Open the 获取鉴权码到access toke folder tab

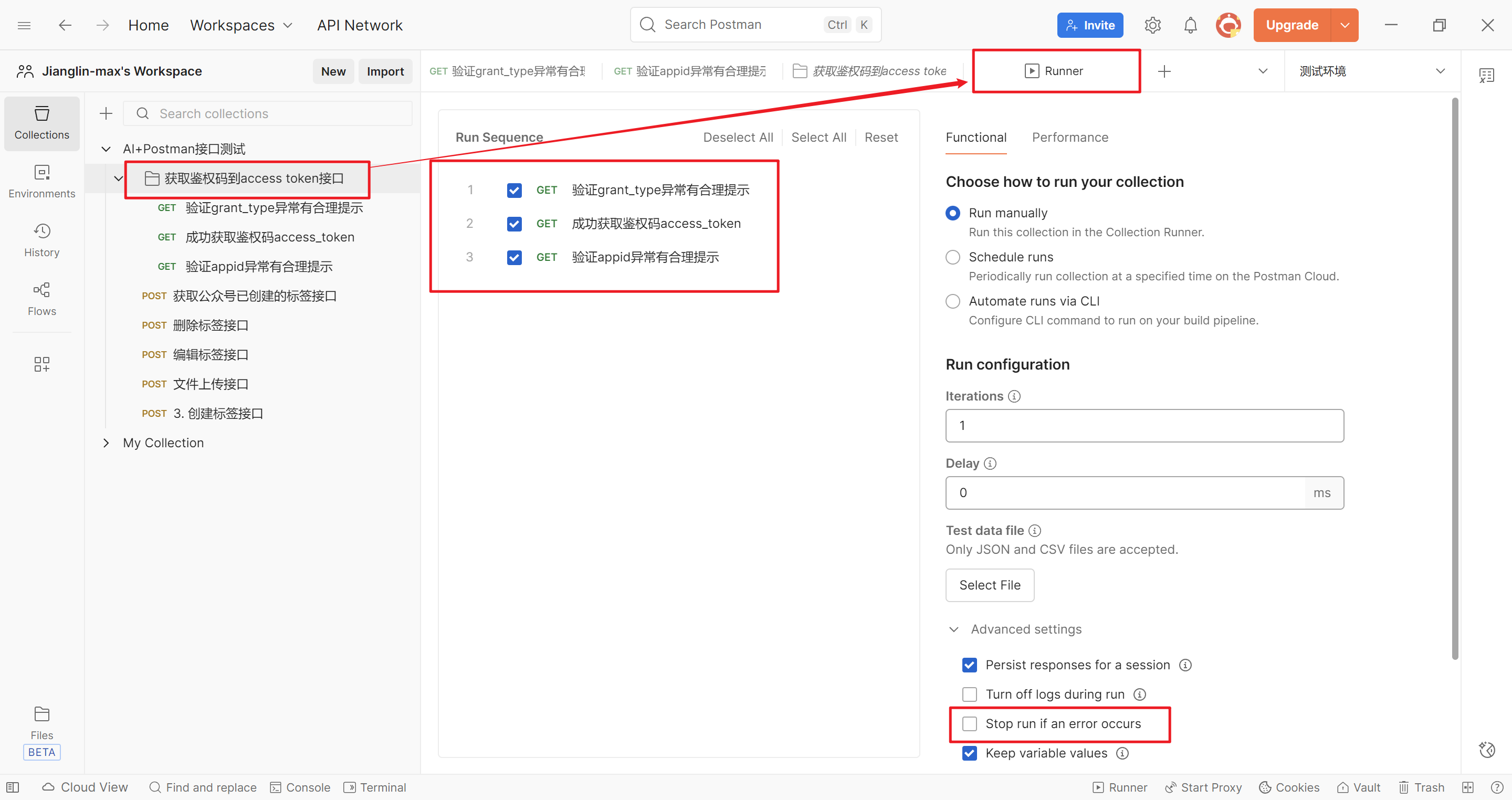(x=870, y=71)
